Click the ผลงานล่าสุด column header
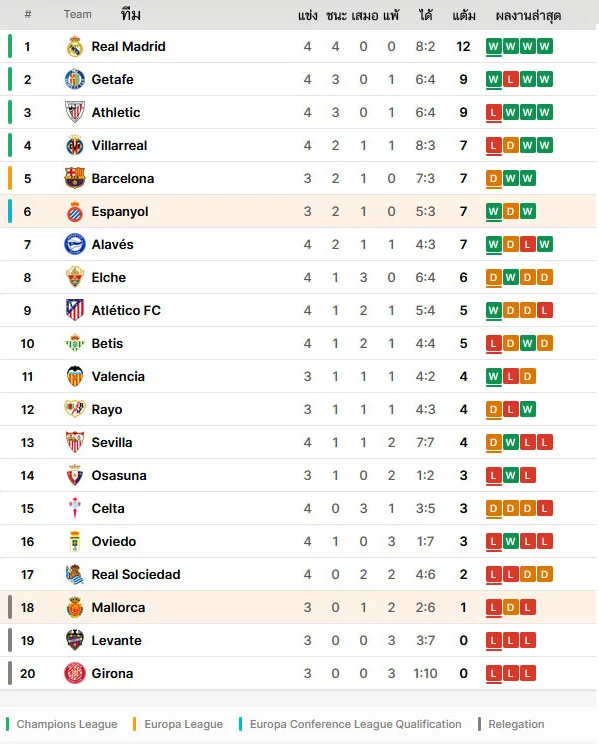Viewport: 599px width, 744px height. point(528,16)
